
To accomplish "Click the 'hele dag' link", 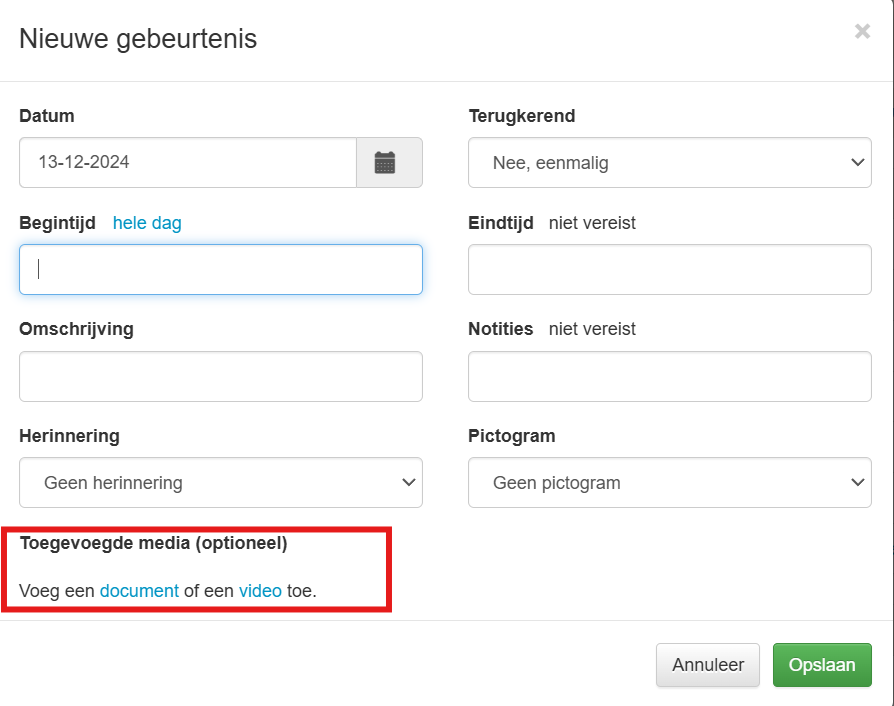I will (x=147, y=223).
